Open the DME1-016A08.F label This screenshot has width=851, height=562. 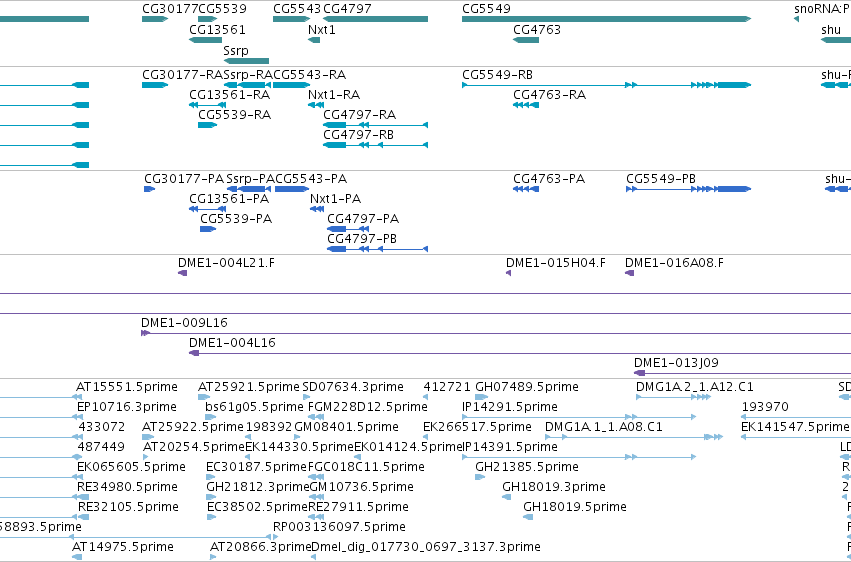coord(674,263)
